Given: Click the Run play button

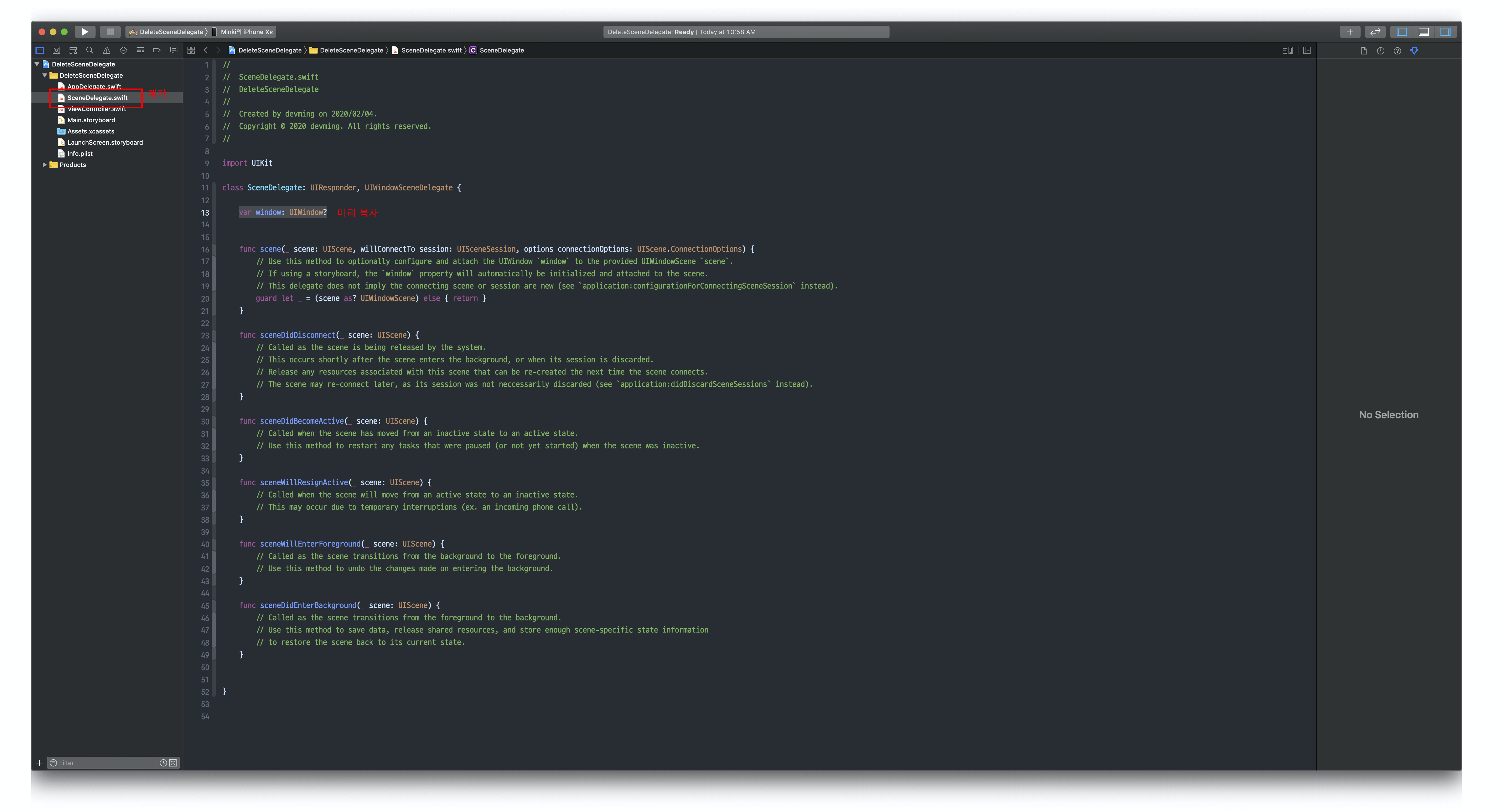Looking at the screenshot, I should [85, 32].
